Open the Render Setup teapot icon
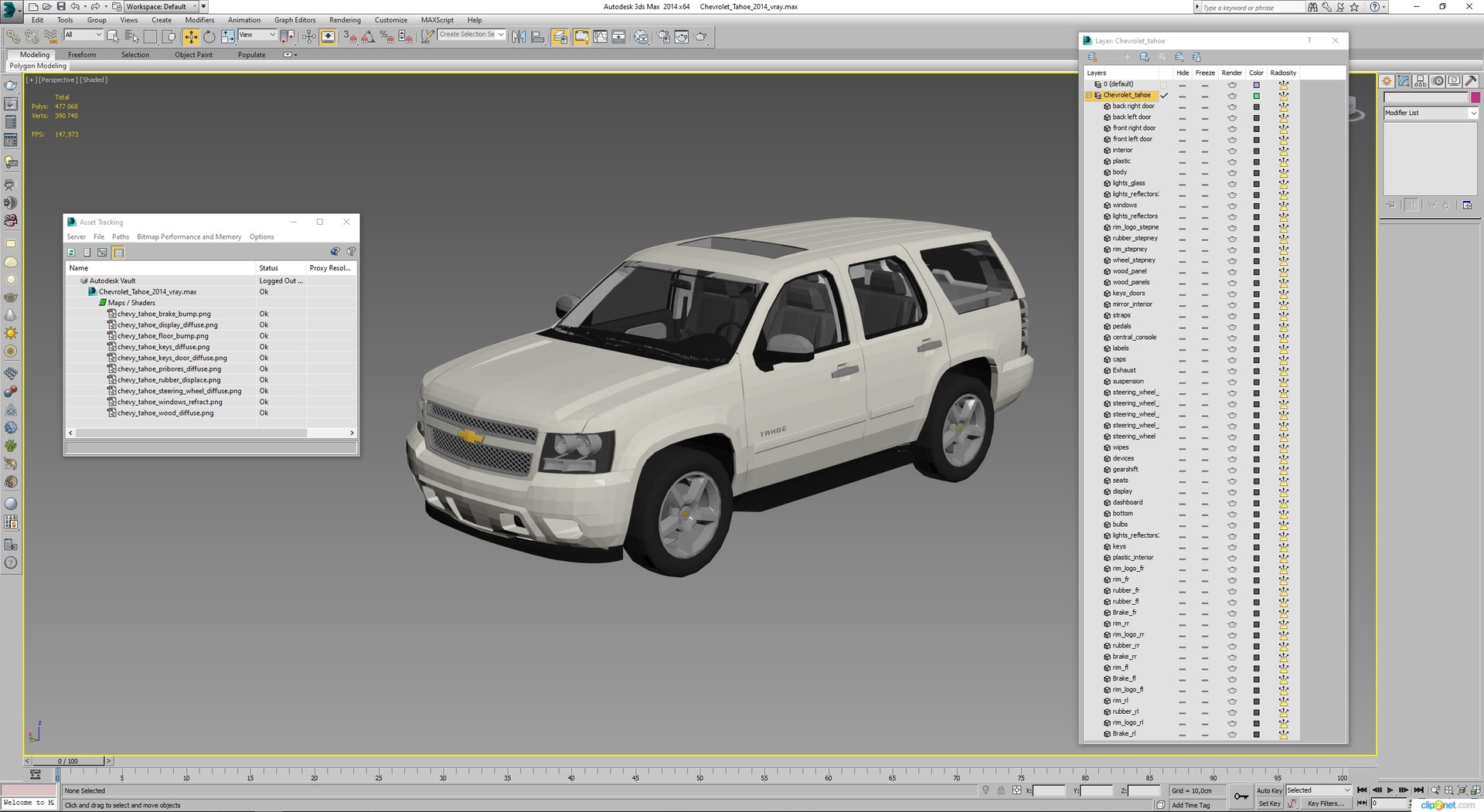1484x812 pixels. coord(663,36)
